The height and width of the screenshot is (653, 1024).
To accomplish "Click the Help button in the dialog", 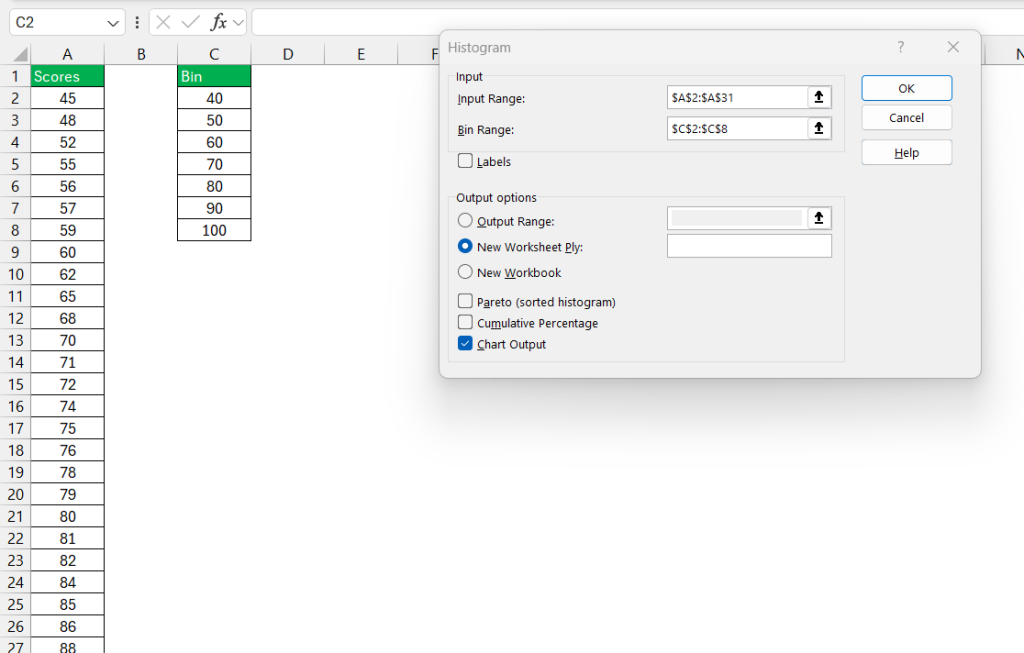I will click(x=906, y=152).
